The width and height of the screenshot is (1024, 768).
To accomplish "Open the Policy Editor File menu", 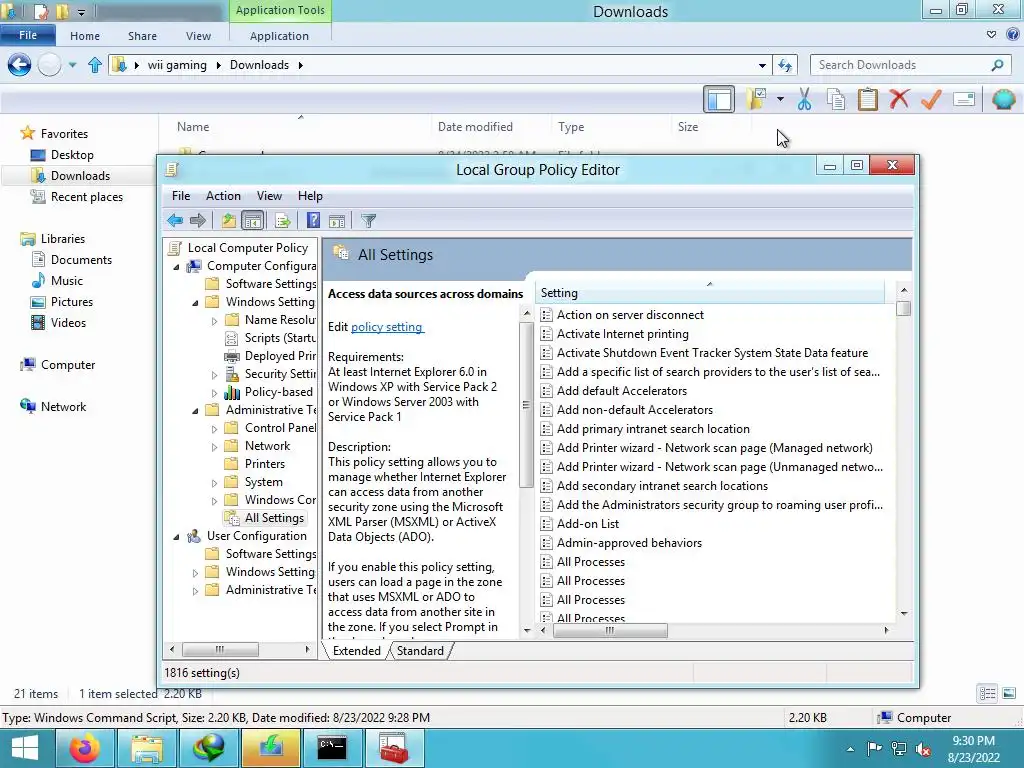I will click(181, 196).
